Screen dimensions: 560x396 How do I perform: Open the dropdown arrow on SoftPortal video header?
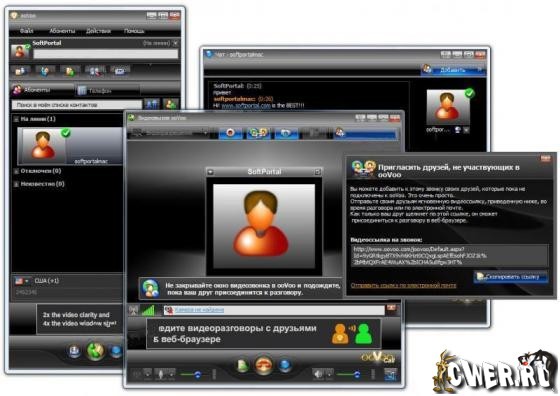pyautogui.click(x=211, y=172)
